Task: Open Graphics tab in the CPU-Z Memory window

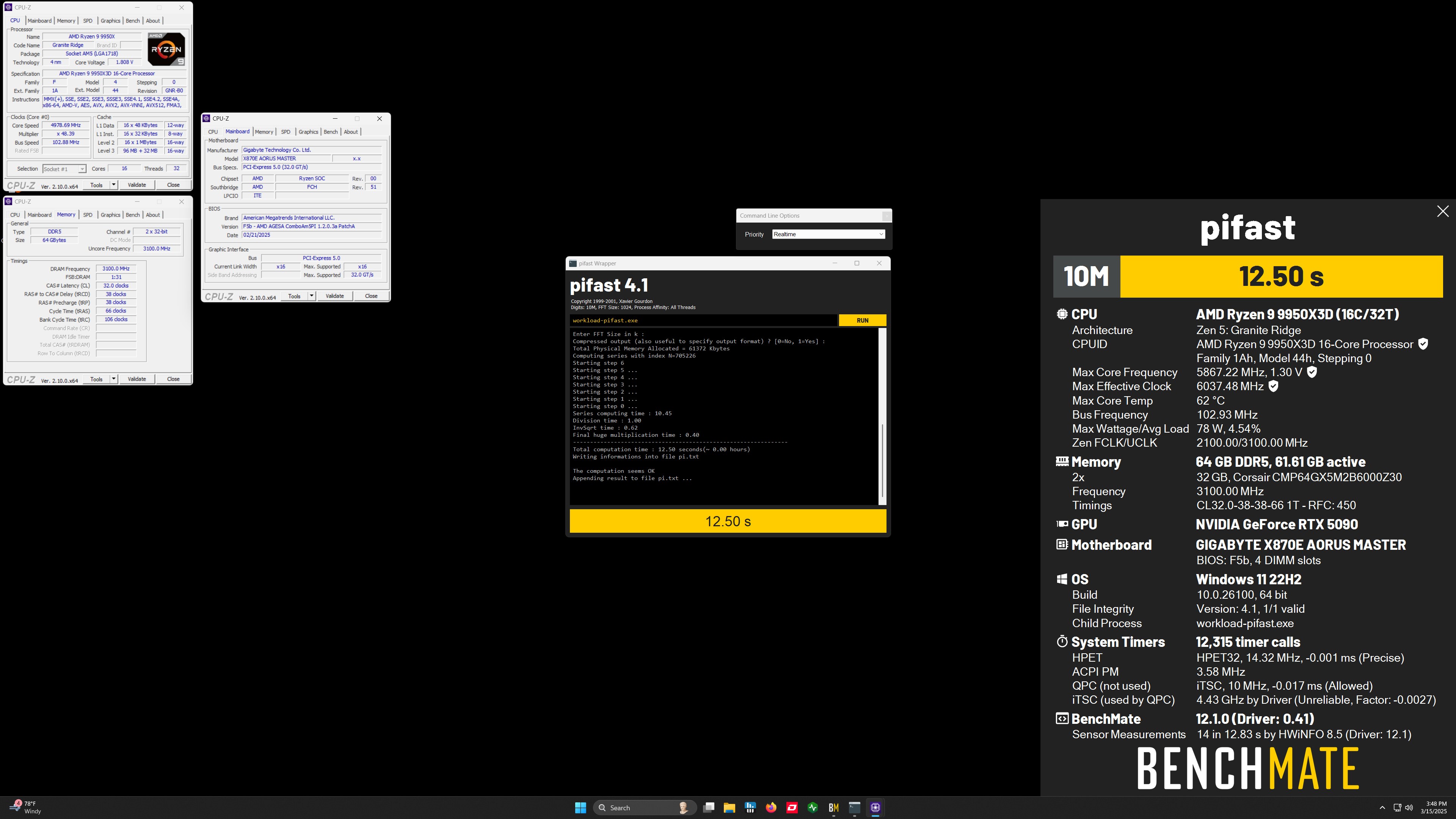Action: point(110,215)
